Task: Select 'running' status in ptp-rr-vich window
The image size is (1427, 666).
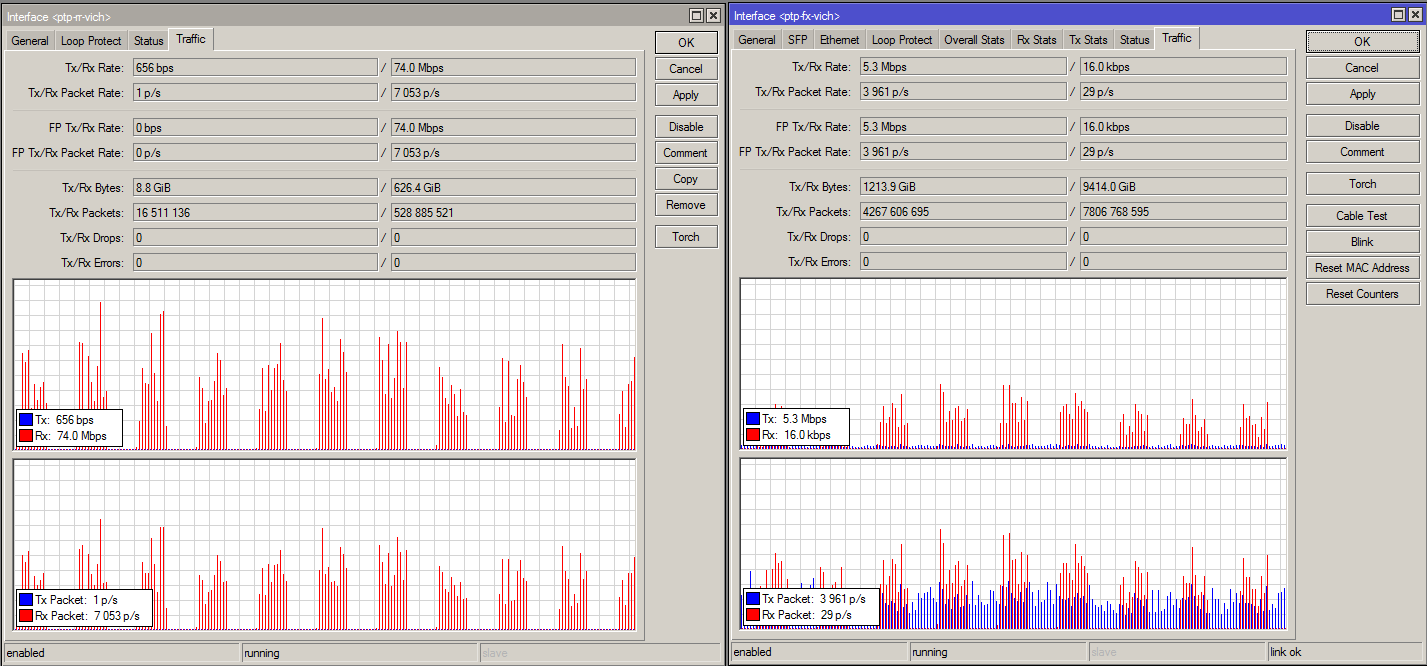Action: coord(359,653)
